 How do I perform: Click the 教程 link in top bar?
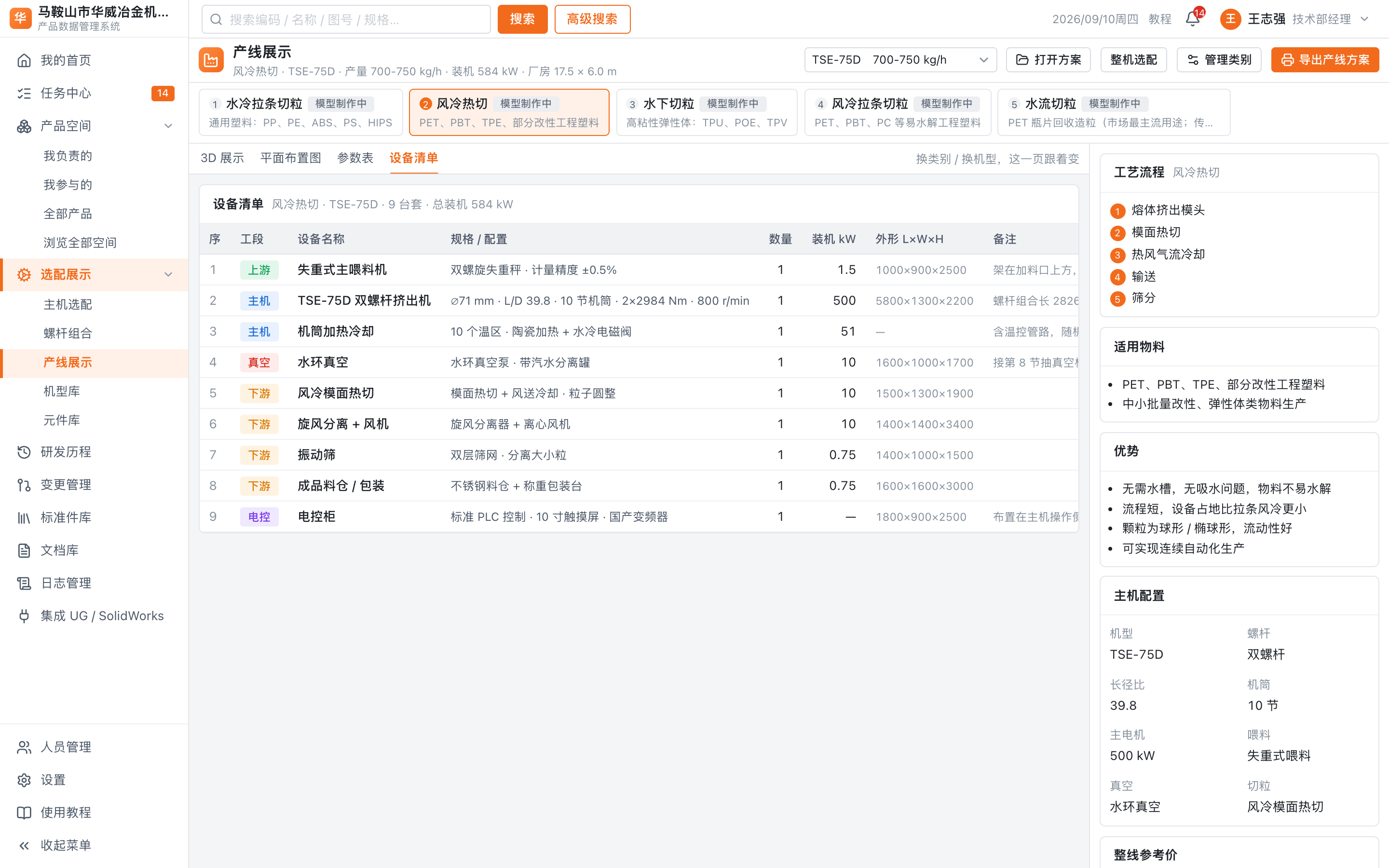click(1159, 19)
